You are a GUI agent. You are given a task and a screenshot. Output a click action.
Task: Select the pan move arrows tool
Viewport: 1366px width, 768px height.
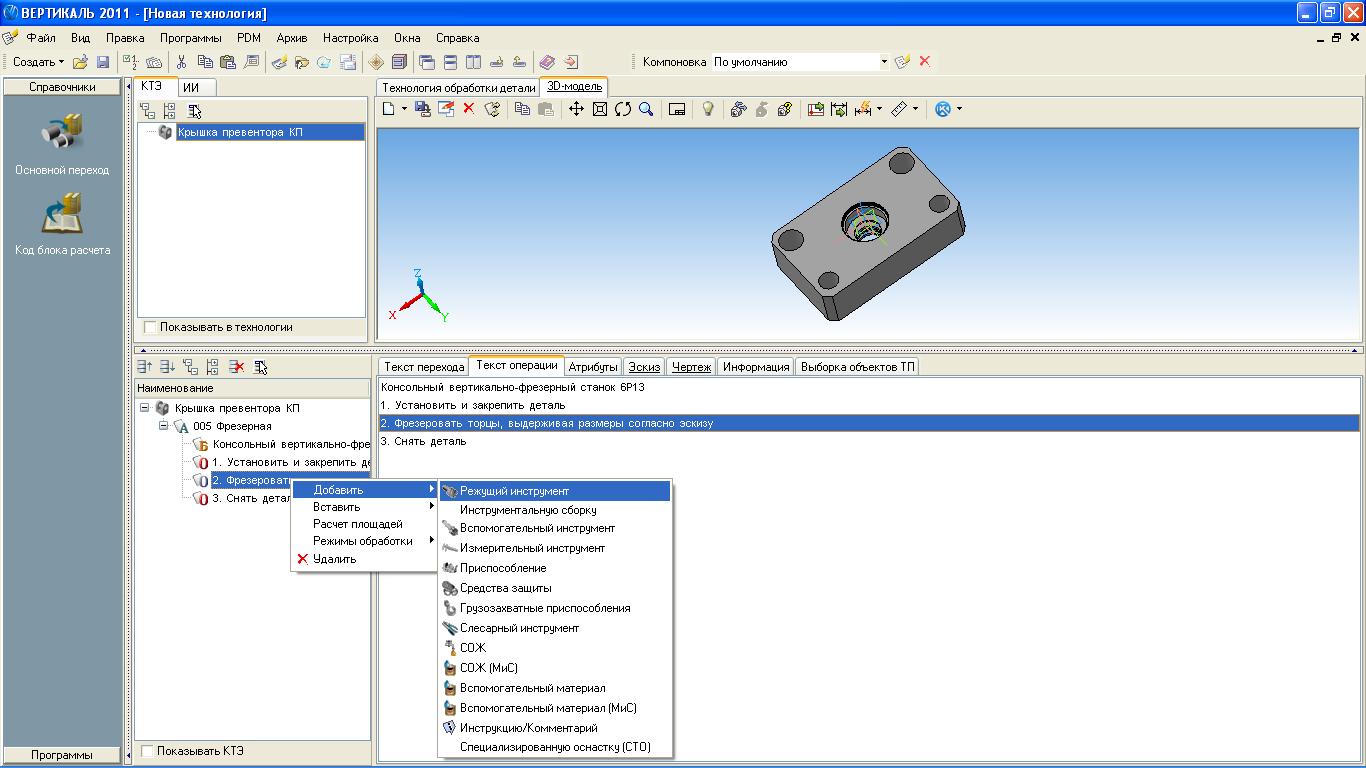click(x=576, y=109)
